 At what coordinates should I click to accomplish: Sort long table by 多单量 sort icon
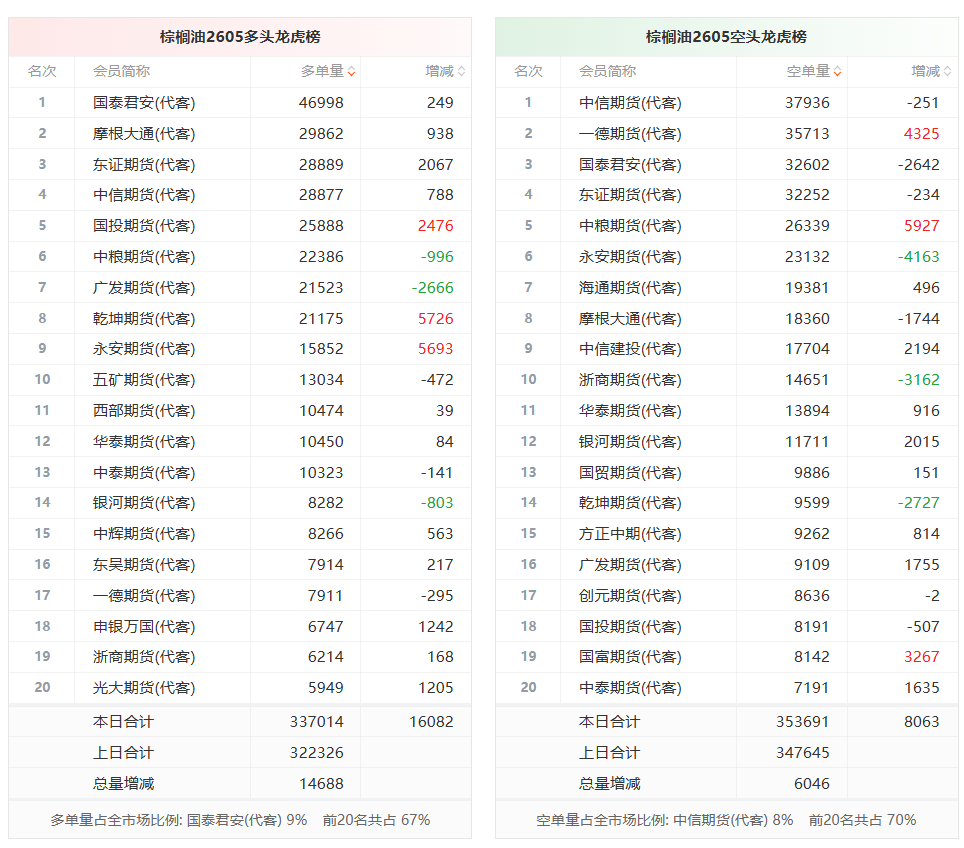[x=351, y=71]
